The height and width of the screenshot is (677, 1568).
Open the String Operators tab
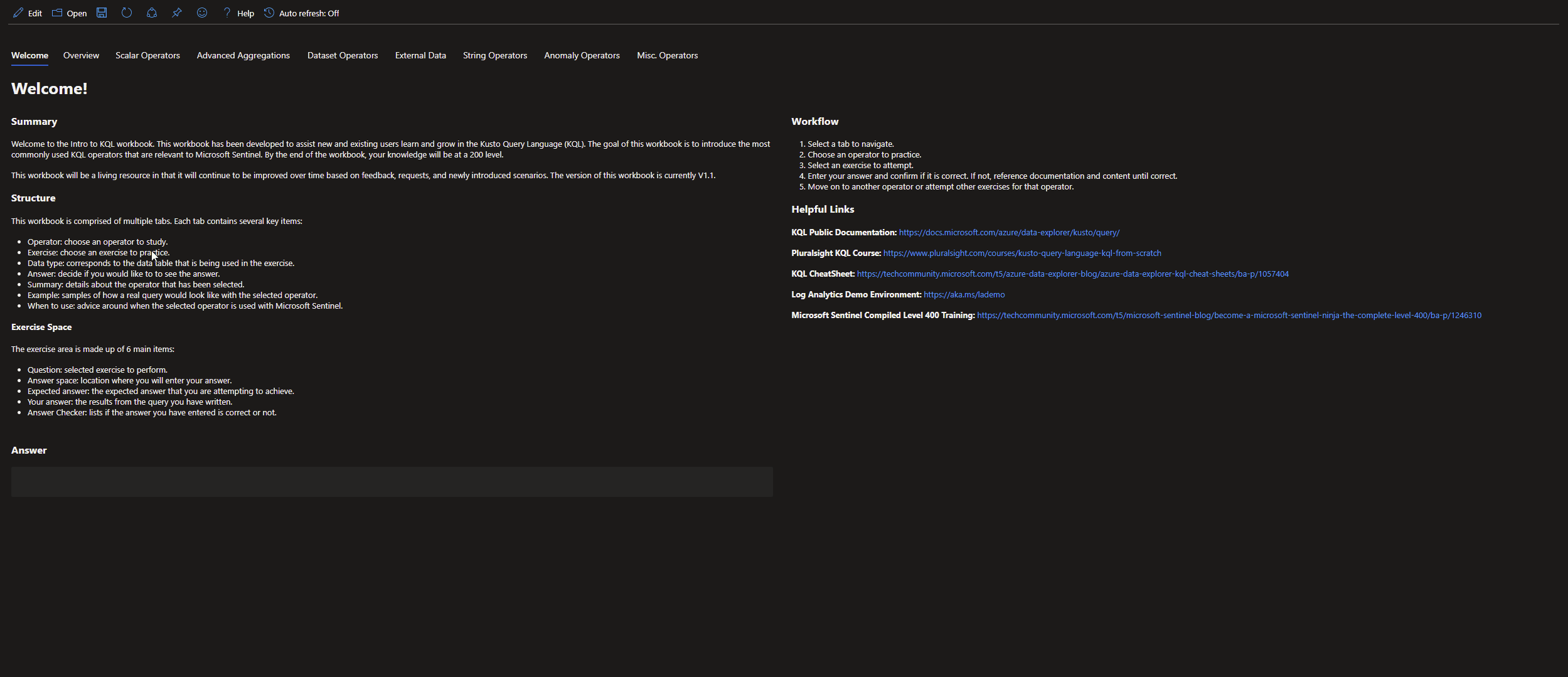pos(495,55)
